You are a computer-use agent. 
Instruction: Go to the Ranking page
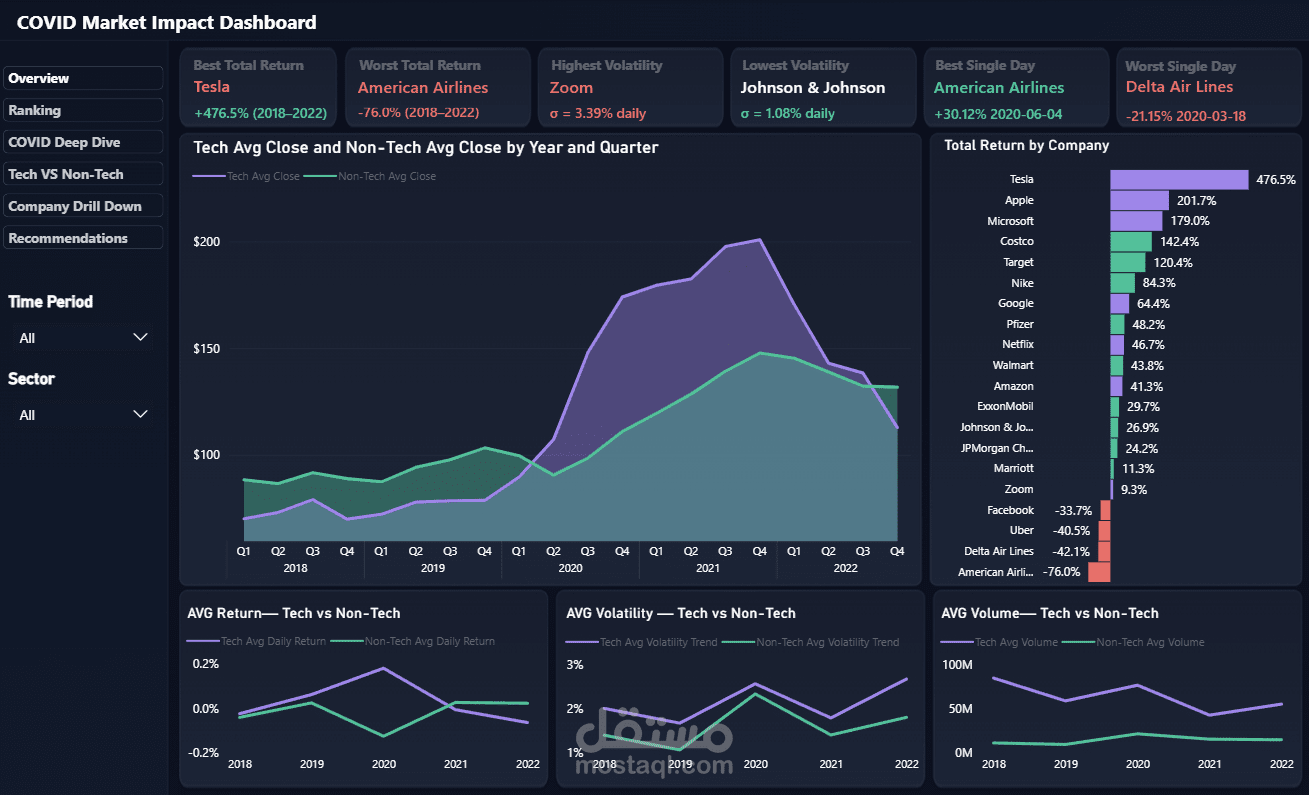click(x=83, y=110)
